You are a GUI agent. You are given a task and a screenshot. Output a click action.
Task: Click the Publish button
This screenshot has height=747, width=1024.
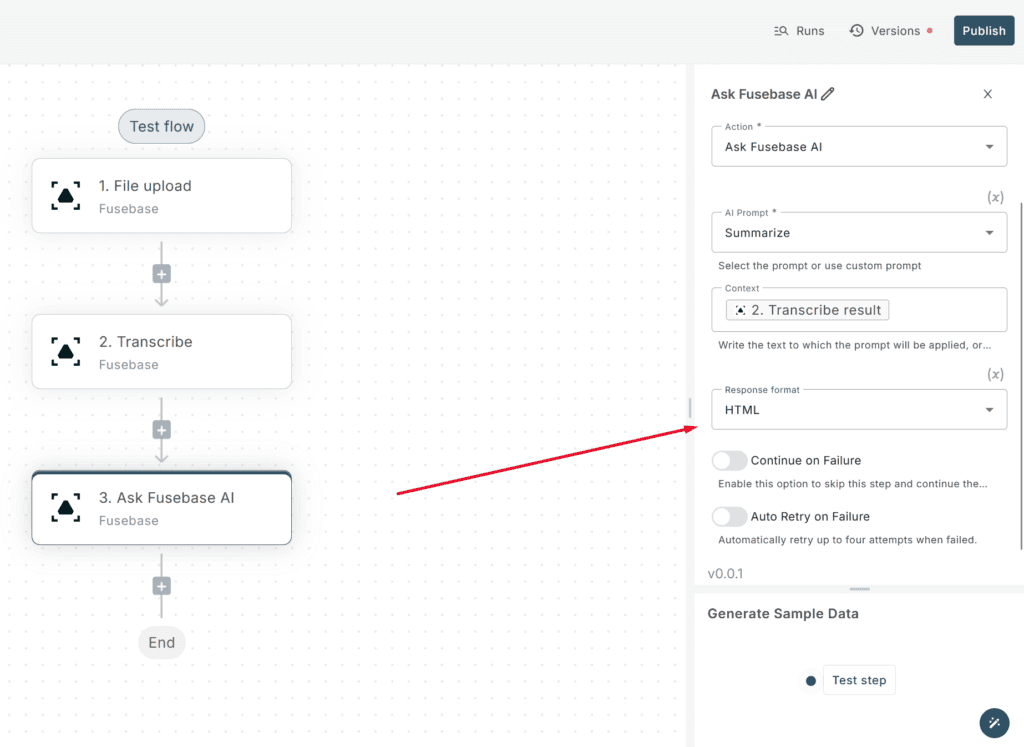(984, 31)
